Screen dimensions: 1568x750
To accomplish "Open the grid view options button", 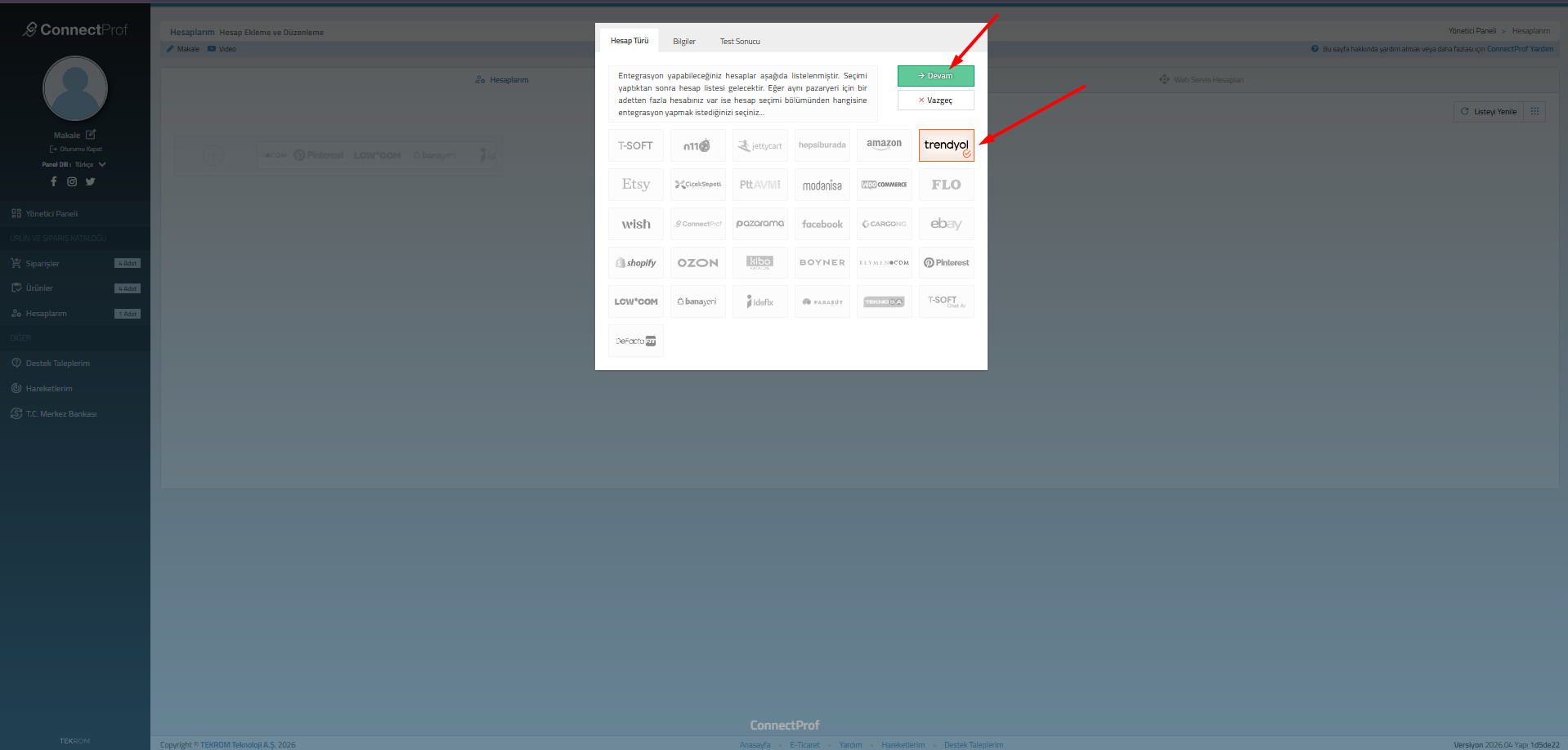I will (x=1534, y=112).
